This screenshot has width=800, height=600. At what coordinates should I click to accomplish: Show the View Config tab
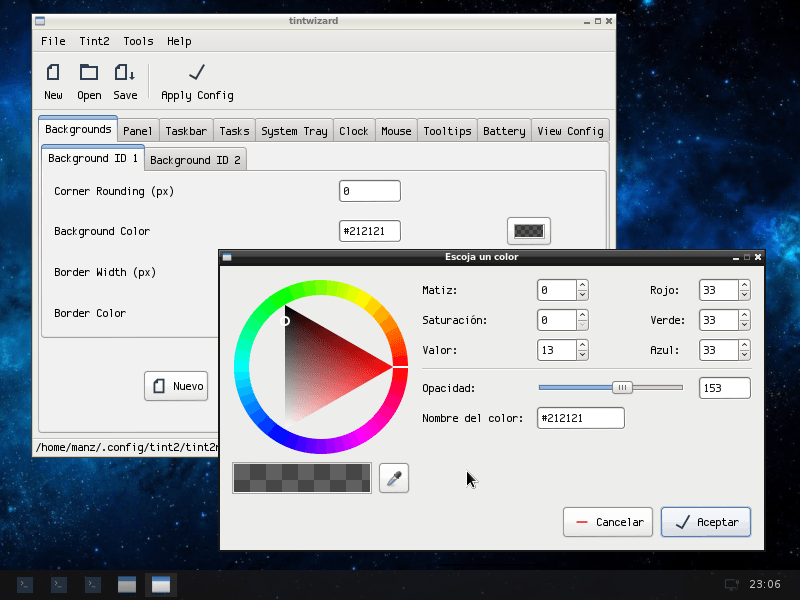pos(570,131)
